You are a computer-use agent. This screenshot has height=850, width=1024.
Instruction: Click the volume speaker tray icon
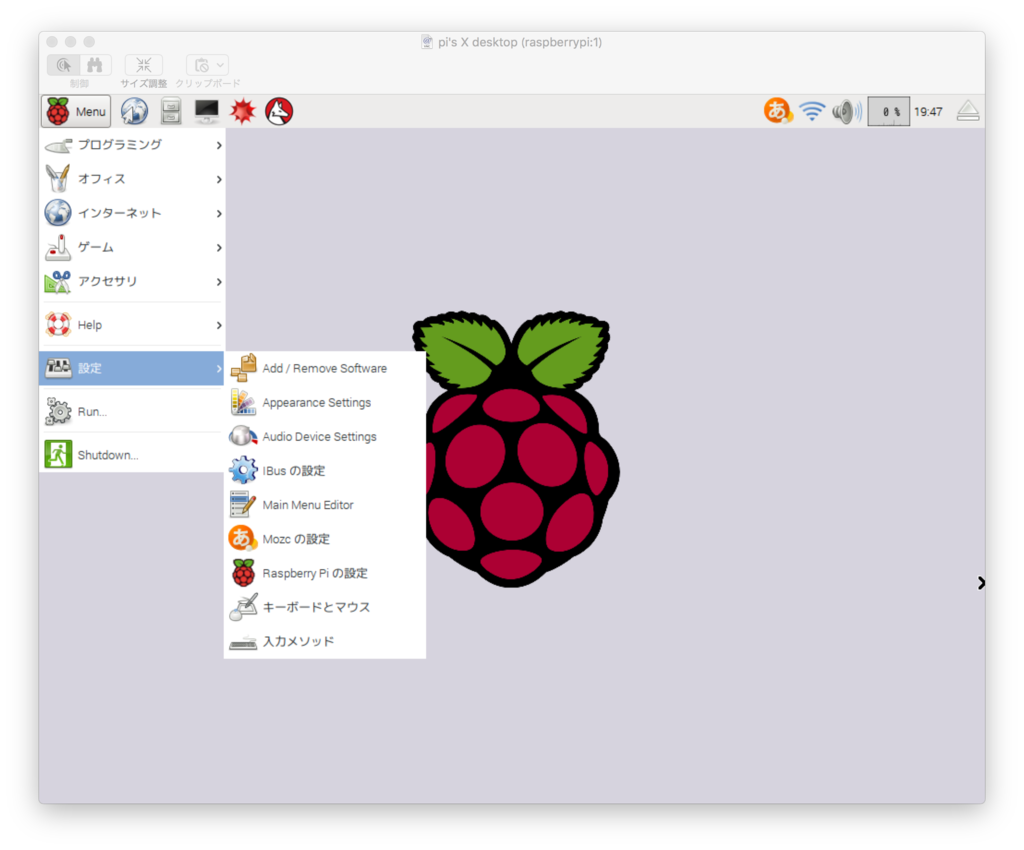click(846, 112)
